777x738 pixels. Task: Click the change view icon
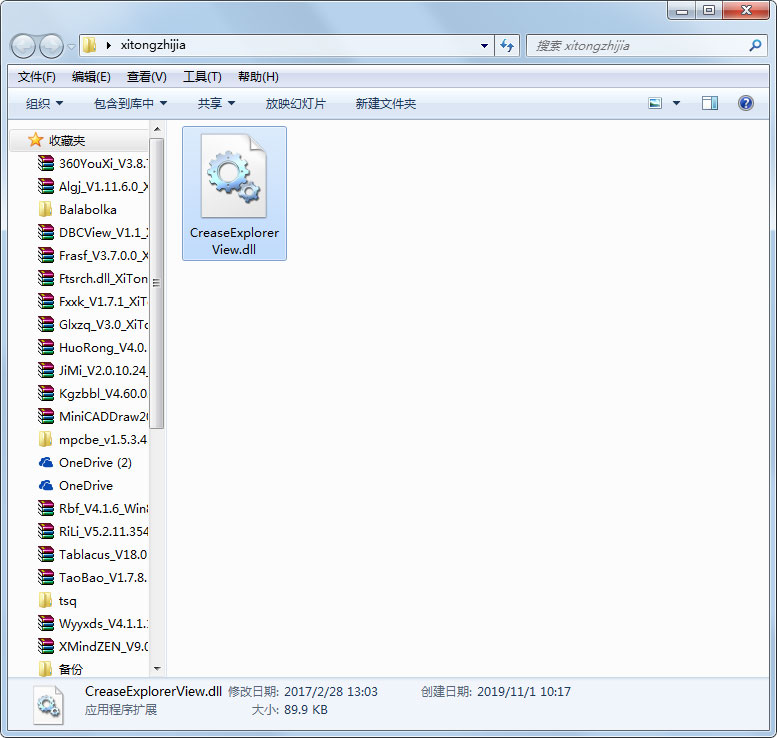tap(656, 103)
